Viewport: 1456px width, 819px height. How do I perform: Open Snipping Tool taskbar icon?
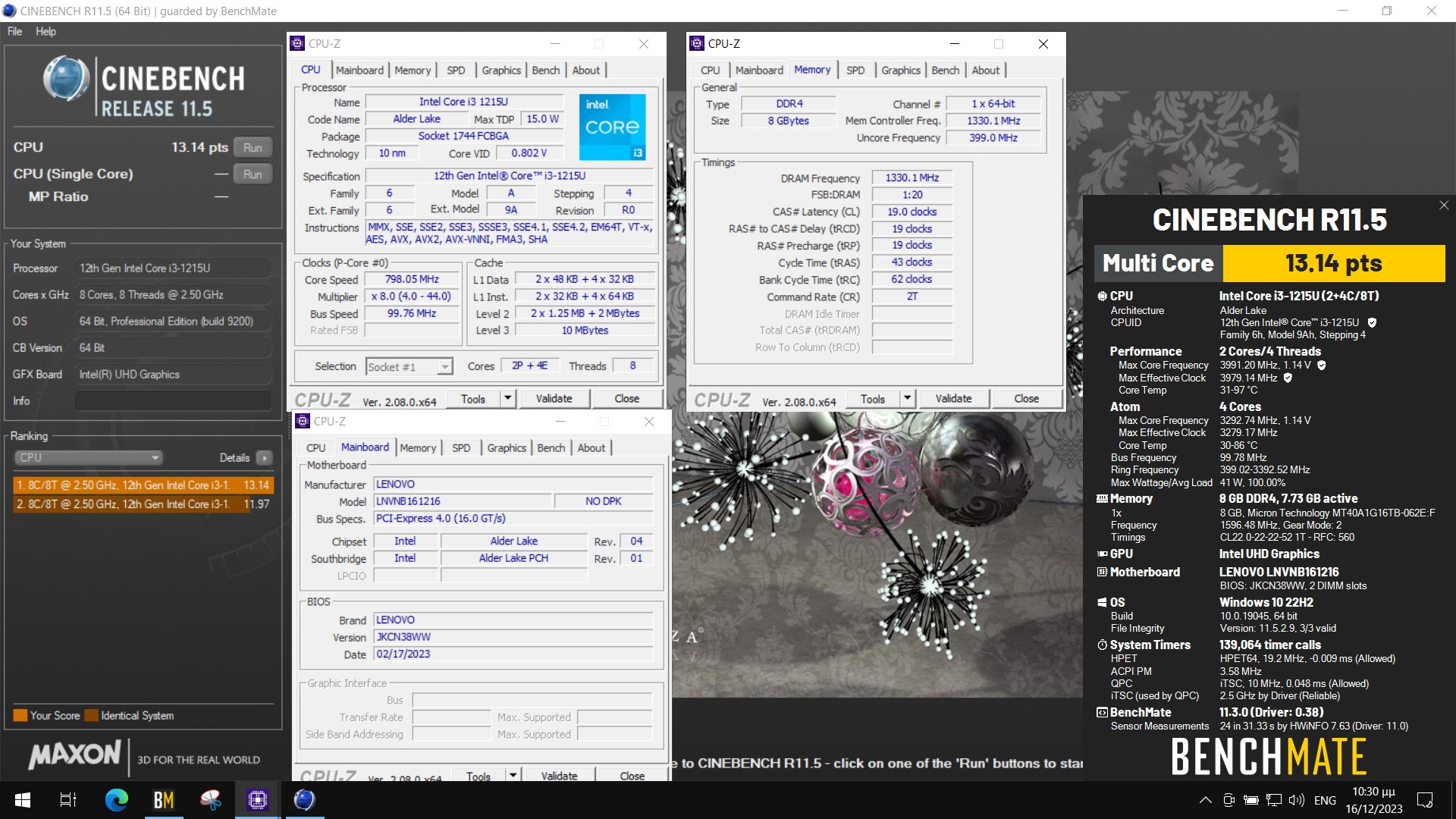click(x=210, y=800)
